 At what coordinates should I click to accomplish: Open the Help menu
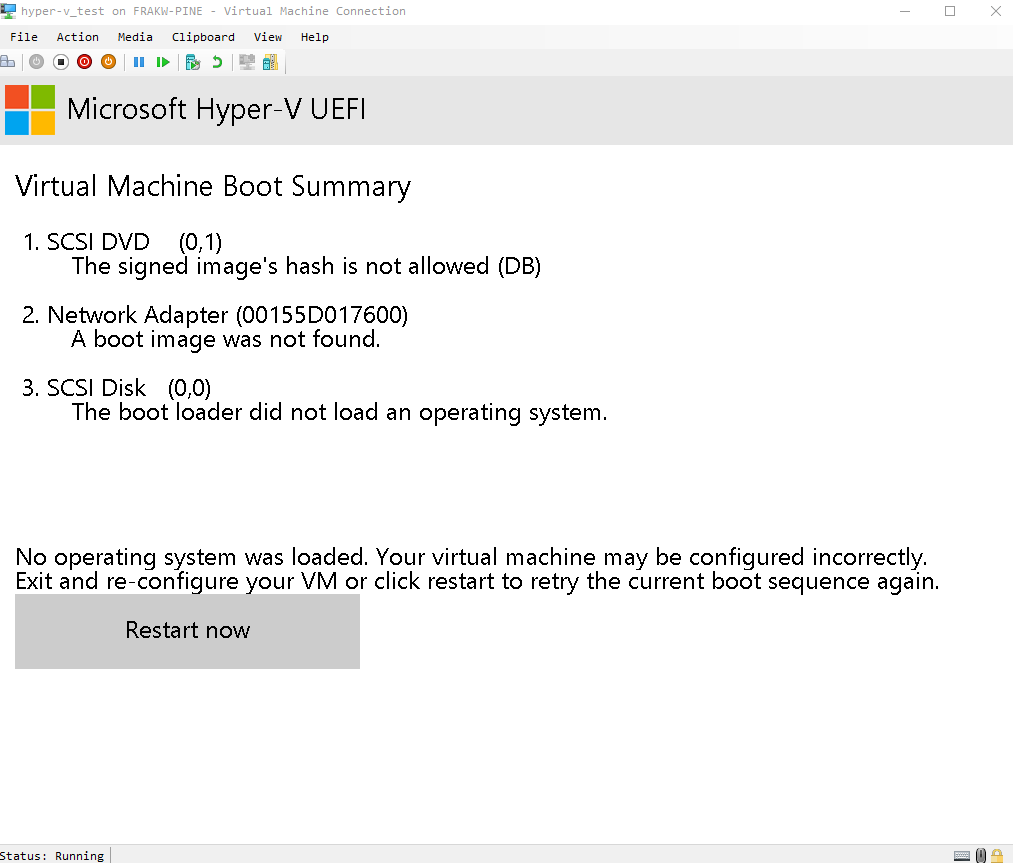click(x=315, y=37)
